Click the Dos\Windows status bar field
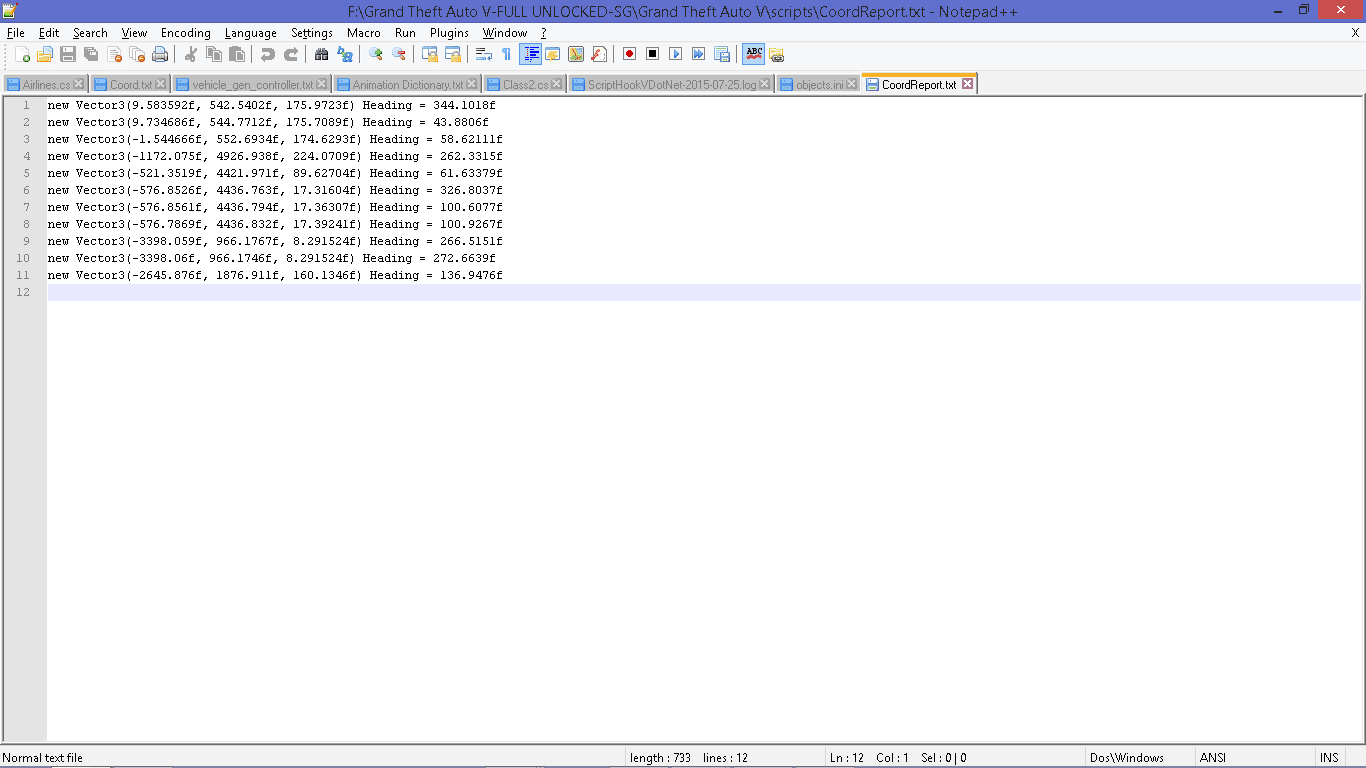Screen dimensions: 1366x768 (1139, 758)
